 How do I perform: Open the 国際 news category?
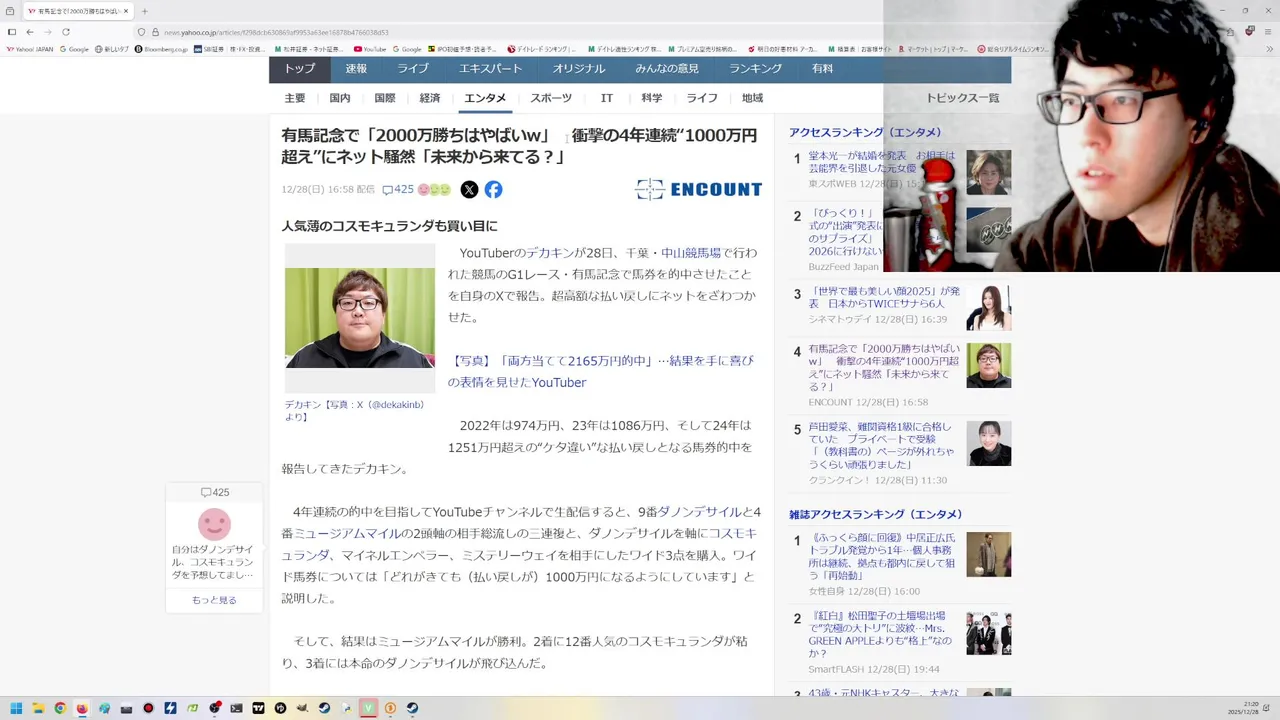click(x=385, y=98)
